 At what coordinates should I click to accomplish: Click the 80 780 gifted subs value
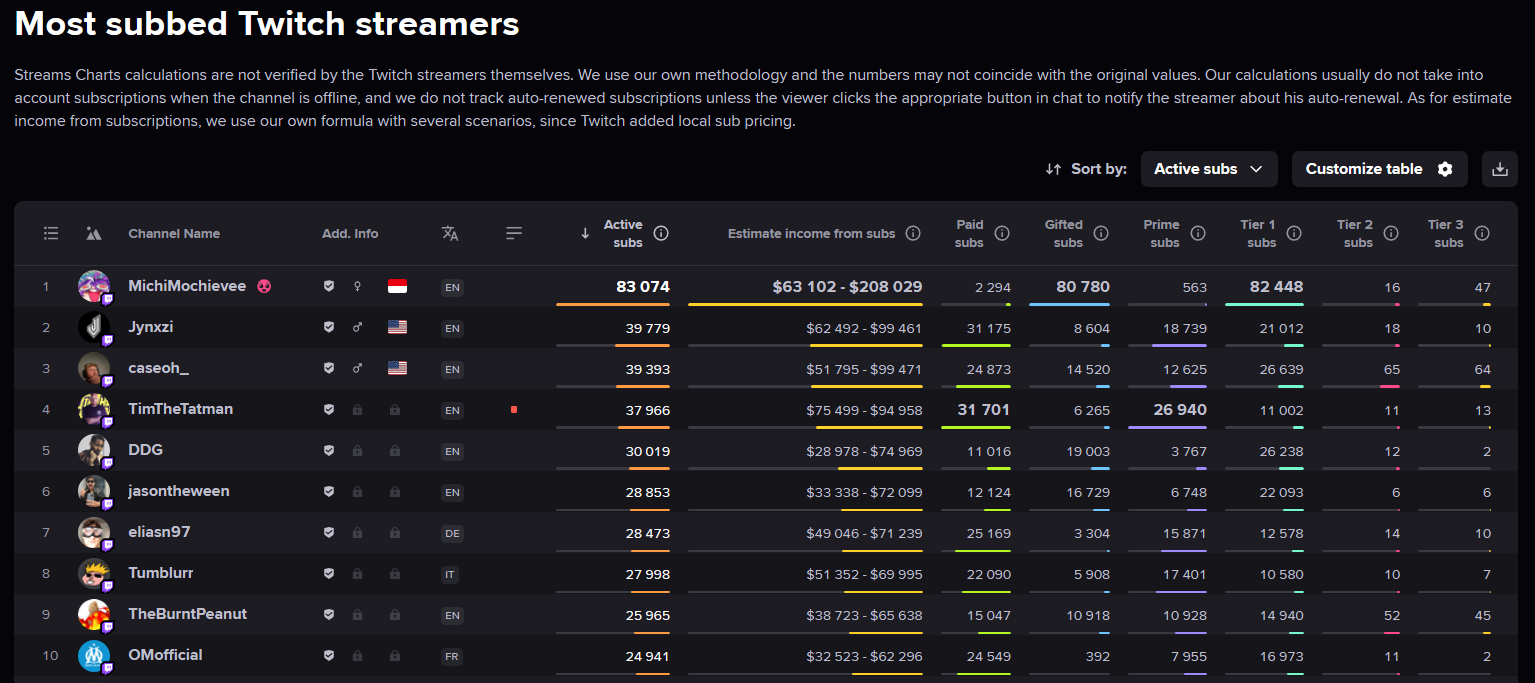[x=1083, y=287]
